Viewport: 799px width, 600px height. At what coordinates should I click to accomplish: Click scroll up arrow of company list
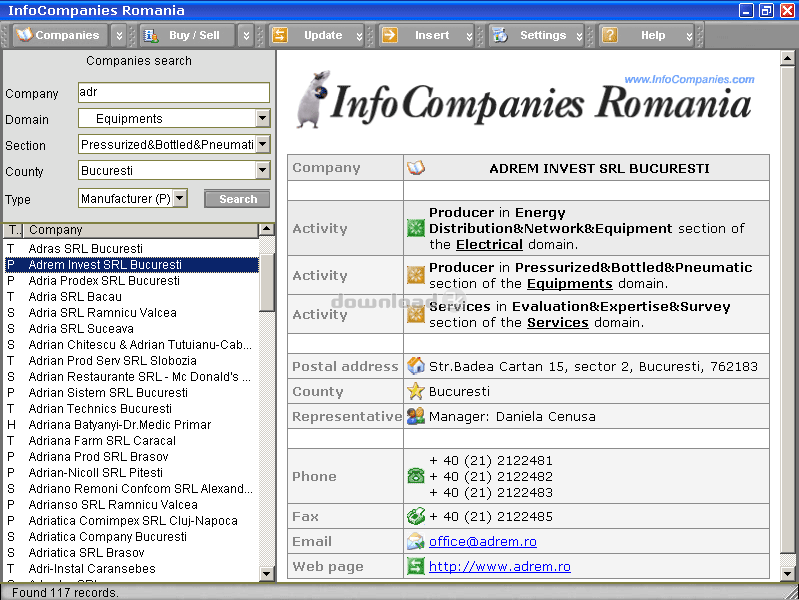pyautogui.click(x=267, y=229)
